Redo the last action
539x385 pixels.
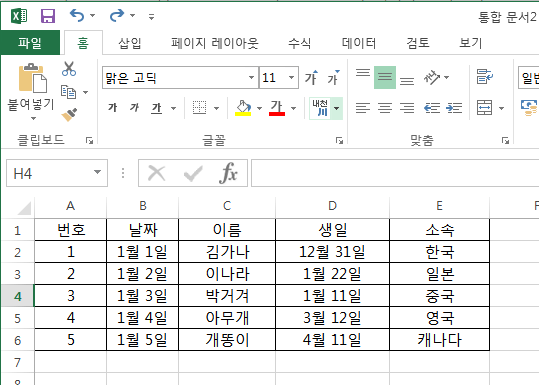click(x=117, y=15)
